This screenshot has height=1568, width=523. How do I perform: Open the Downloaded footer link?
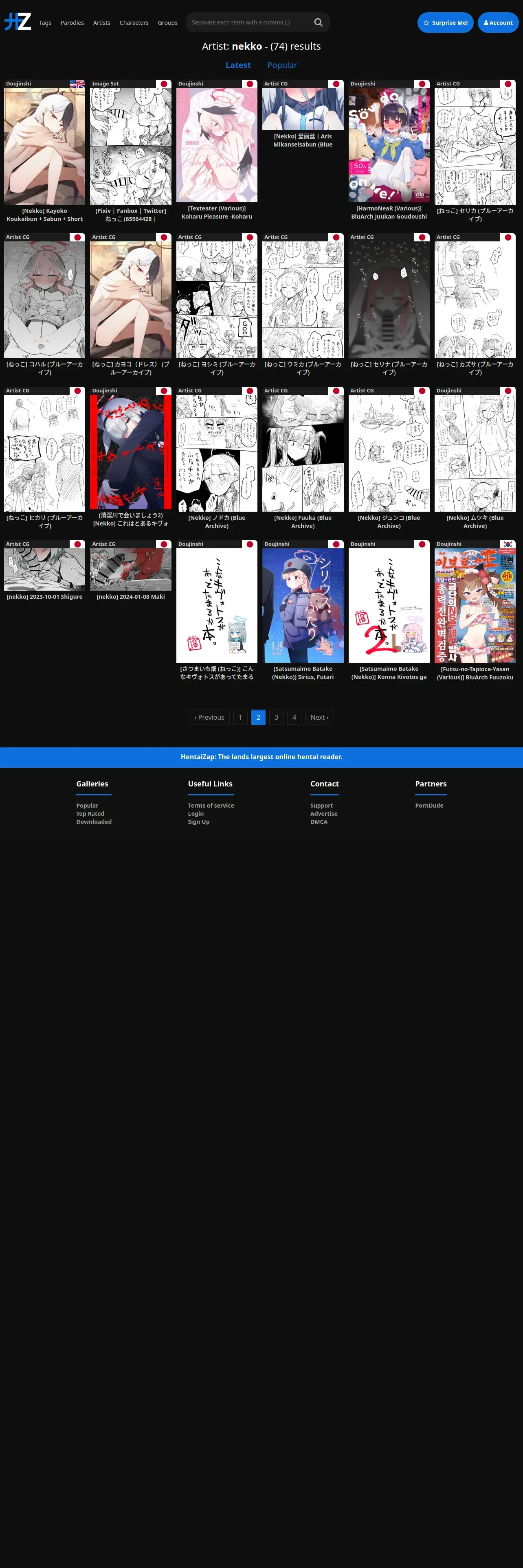click(94, 822)
